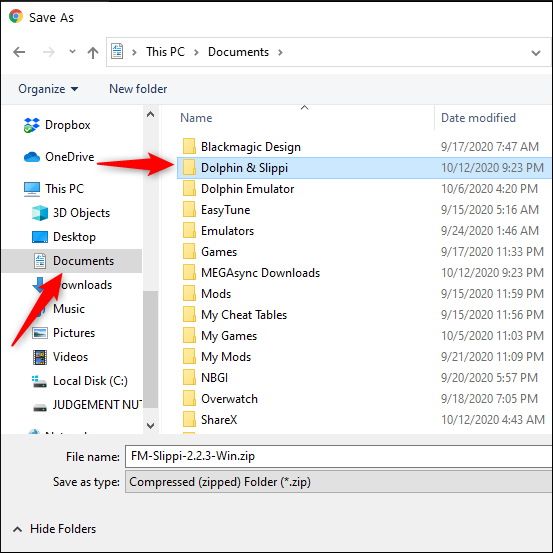This screenshot has width=553, height=553.
Task: Sort by Date modified column header
Action: (x=478, y=118)
